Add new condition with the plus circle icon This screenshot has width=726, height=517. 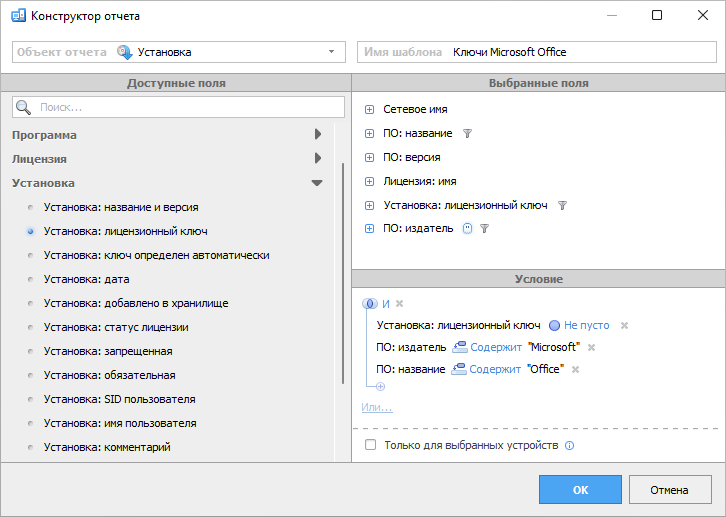[x=380, y=386]
